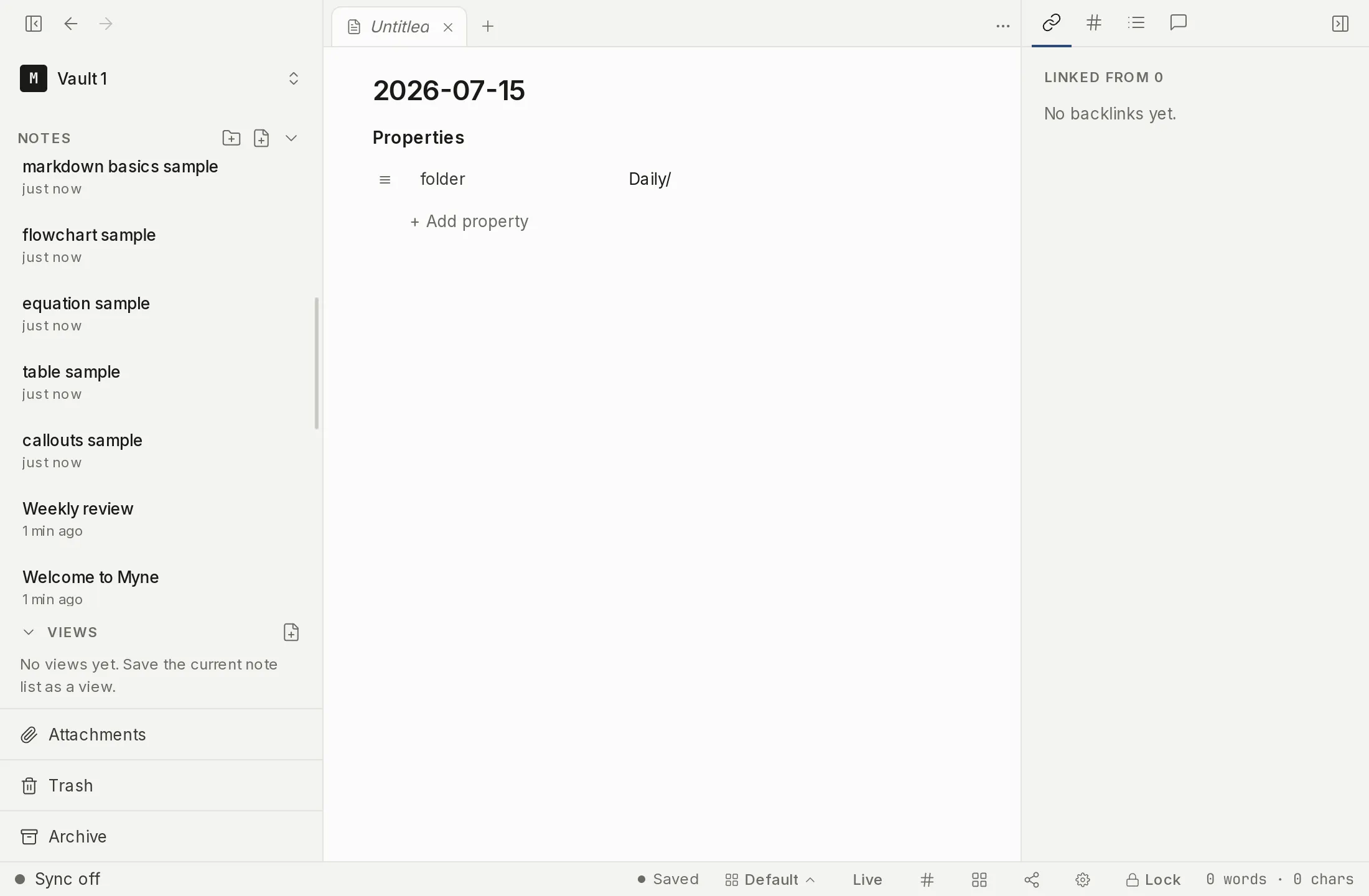
Task: Collapse the left sidebar panel icon
Action: (x=34, y=24)
